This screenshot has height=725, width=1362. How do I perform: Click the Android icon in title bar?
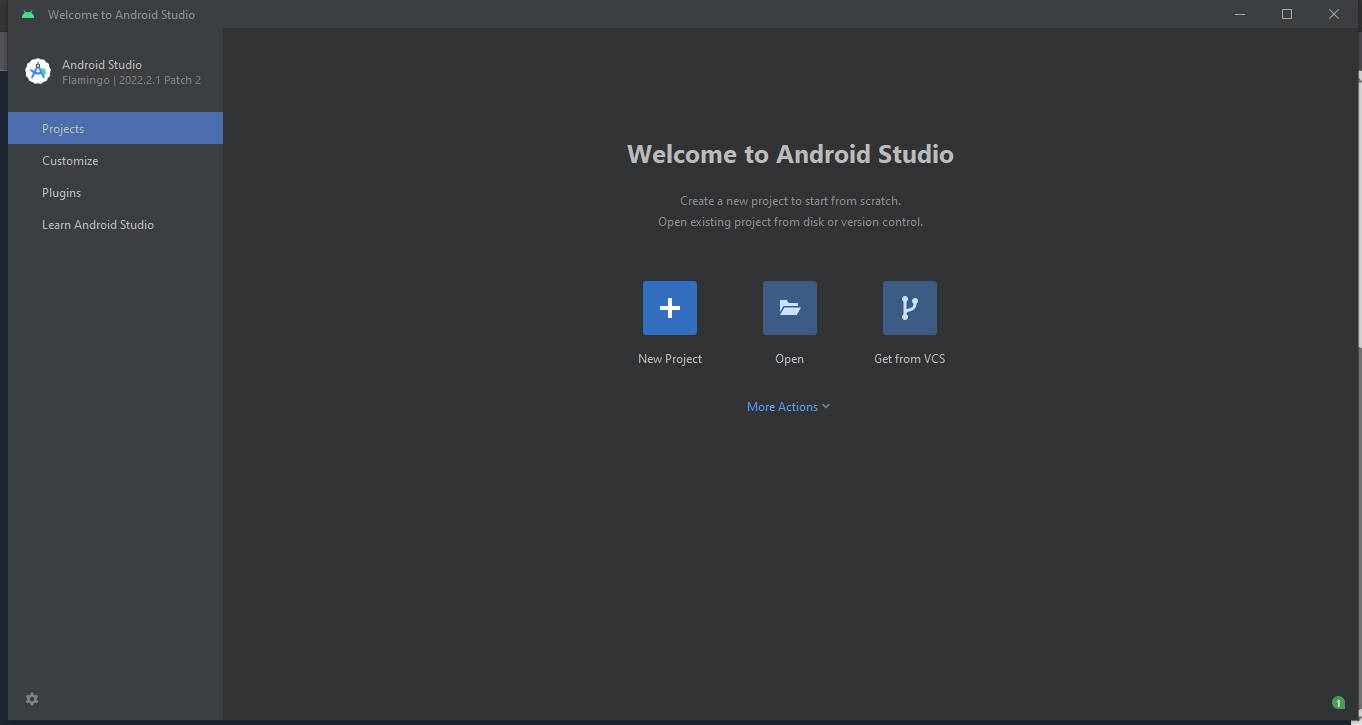[x=28, y=14]
